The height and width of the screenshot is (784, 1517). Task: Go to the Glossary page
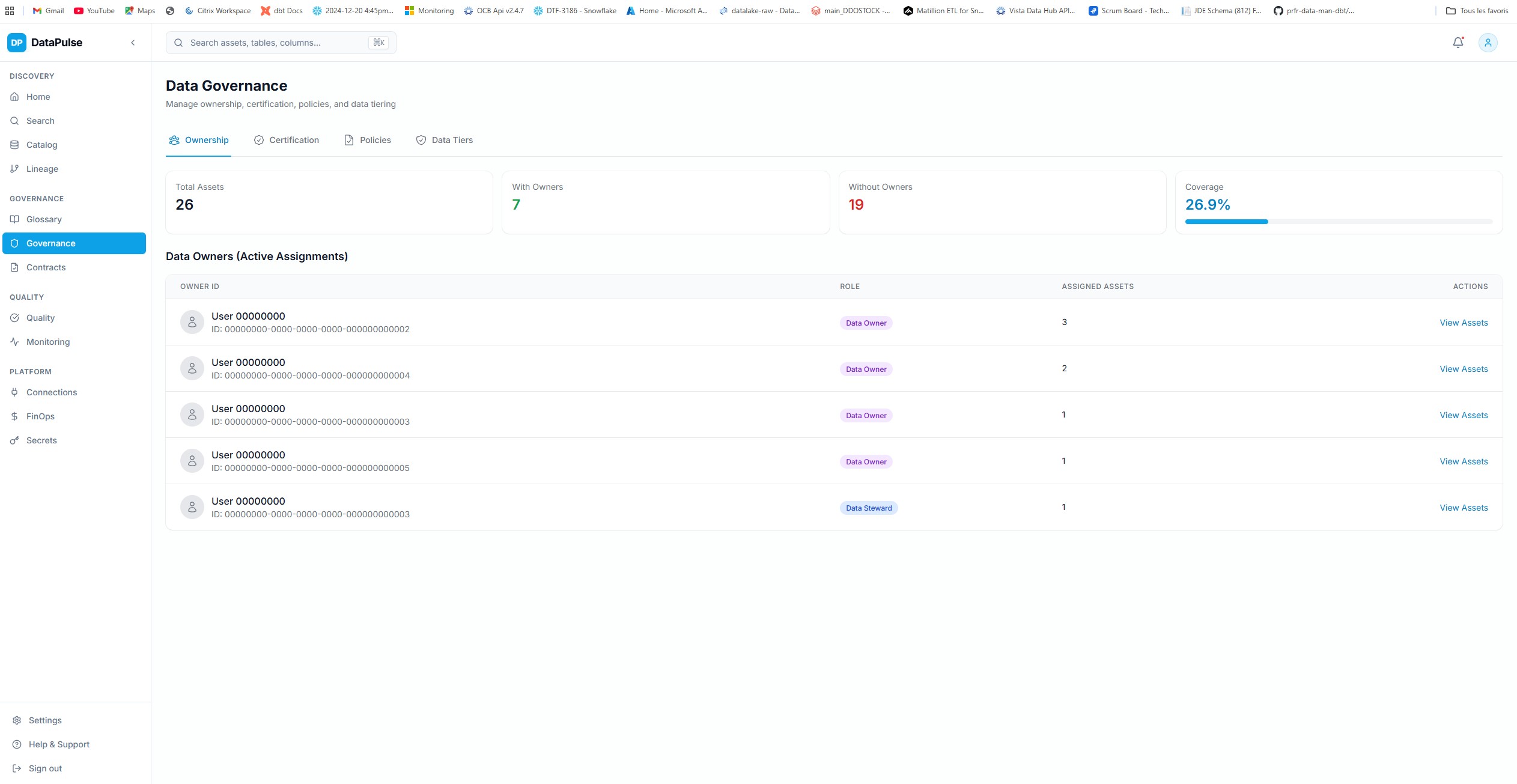point(44,219)
